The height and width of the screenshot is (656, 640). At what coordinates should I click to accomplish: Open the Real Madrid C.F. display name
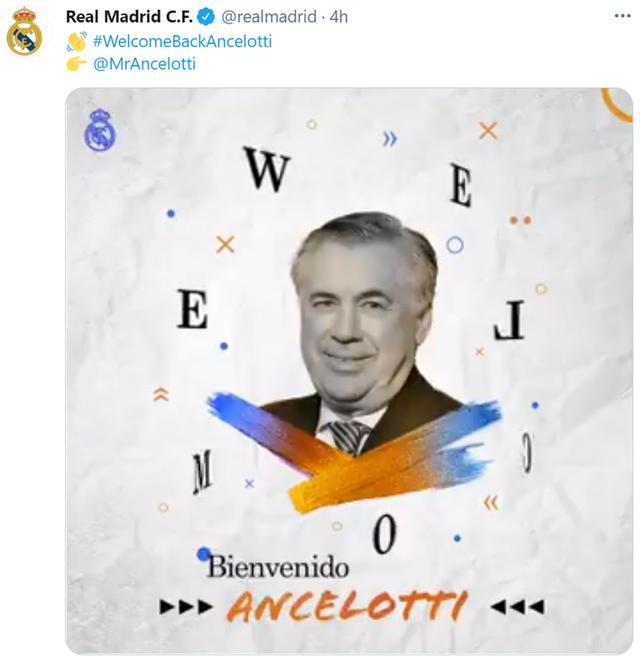click(129, 17)
